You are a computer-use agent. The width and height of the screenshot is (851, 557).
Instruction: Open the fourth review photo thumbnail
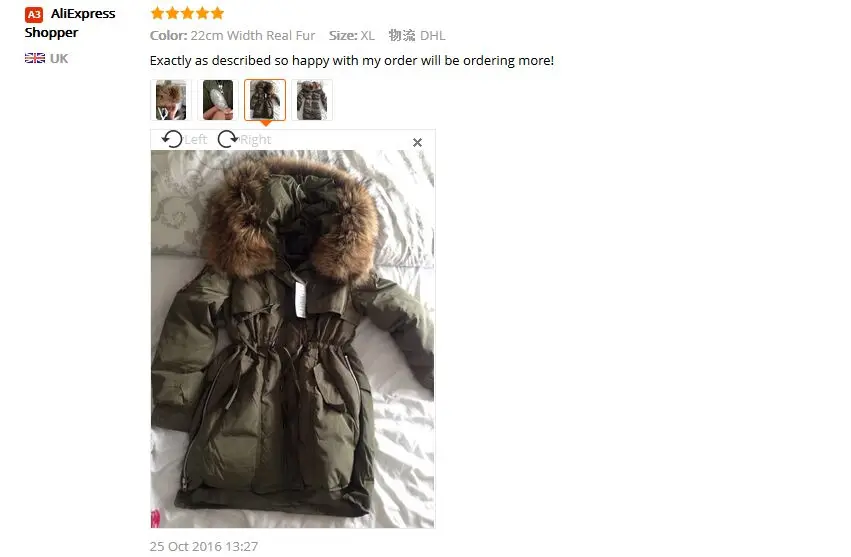pos(312,100)
